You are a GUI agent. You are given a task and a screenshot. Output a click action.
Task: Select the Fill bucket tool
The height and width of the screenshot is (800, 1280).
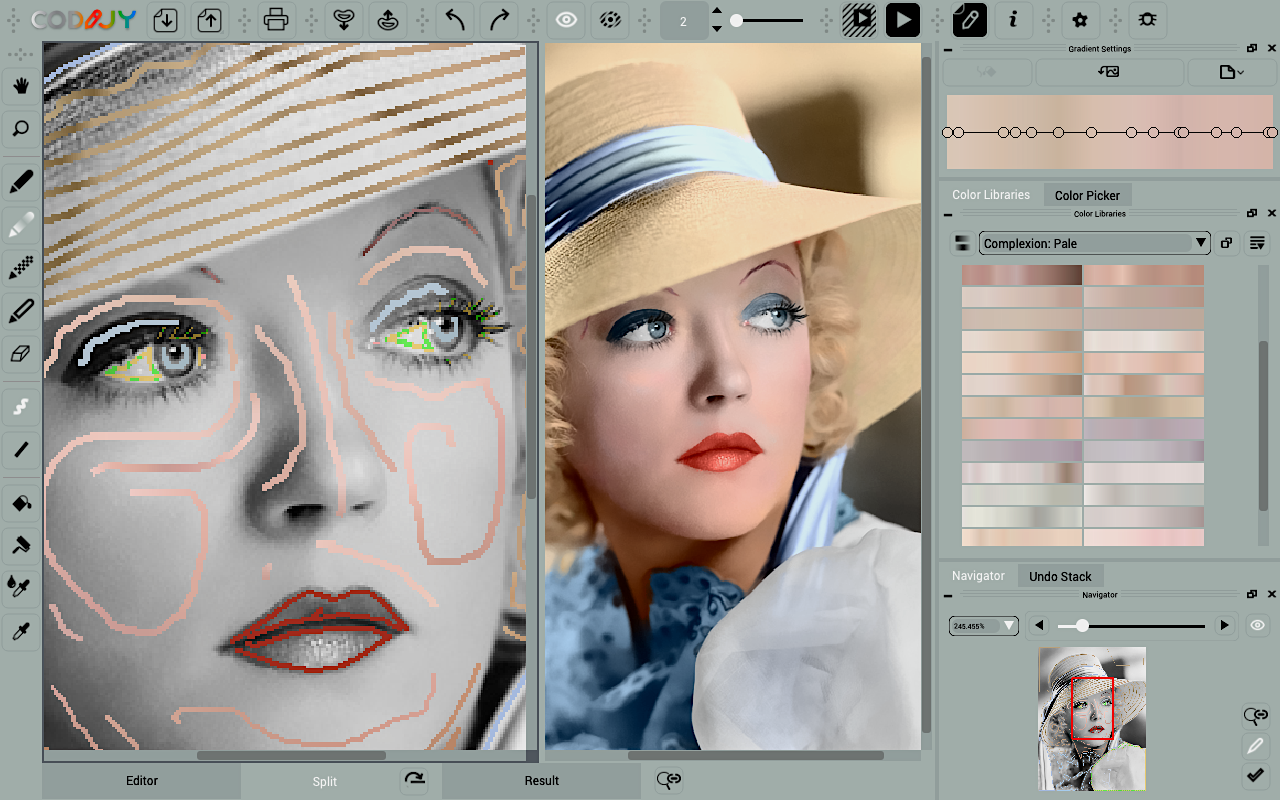pyautogui.click(x=21, y=502)
